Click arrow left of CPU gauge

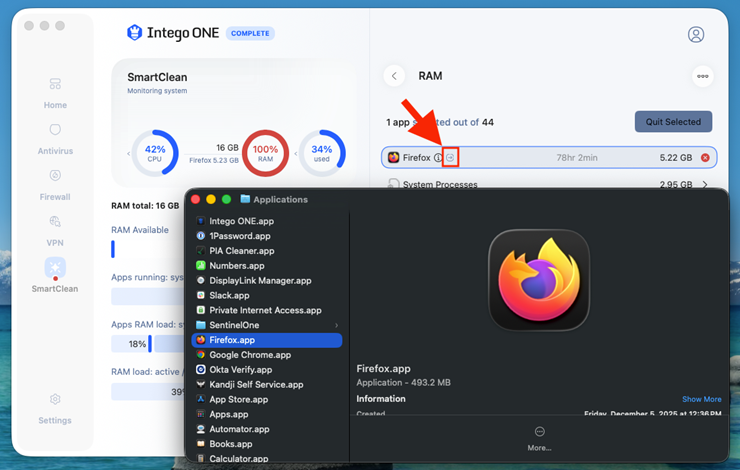point(128,153)
